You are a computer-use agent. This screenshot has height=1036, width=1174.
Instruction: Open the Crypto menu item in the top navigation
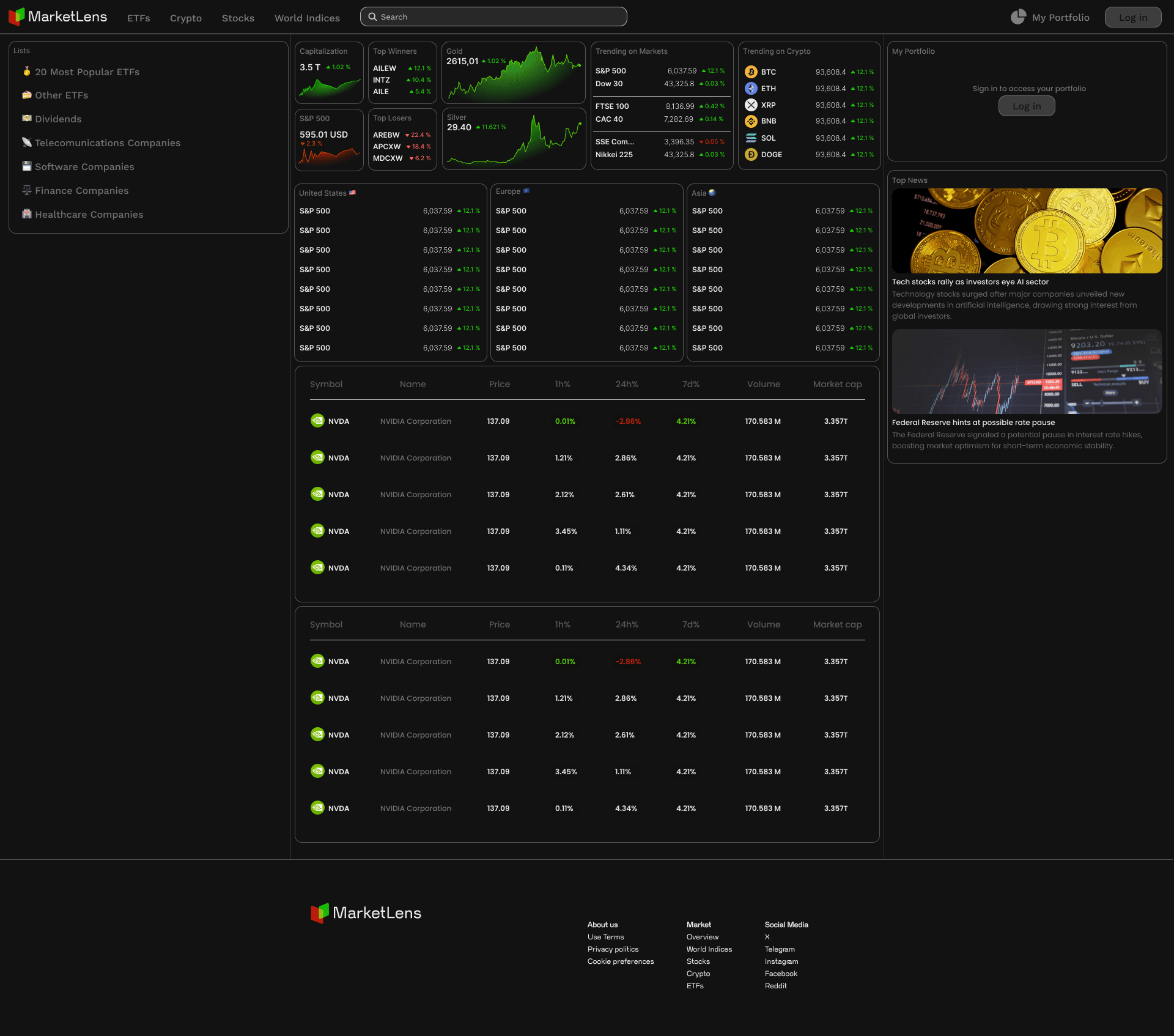click(x=185, y=18)
